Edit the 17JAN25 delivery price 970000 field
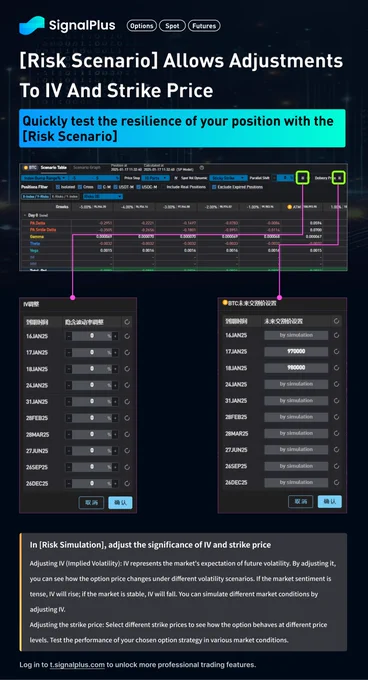Image resolution: width=368 pixels, height=680 pixels. click(296, 352)
